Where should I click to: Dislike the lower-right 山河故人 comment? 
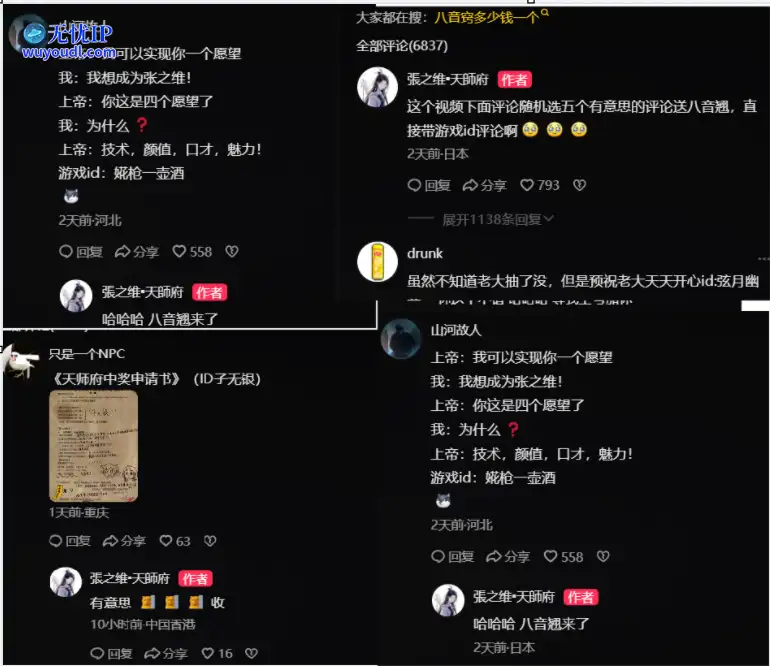[x=603, y=556]
